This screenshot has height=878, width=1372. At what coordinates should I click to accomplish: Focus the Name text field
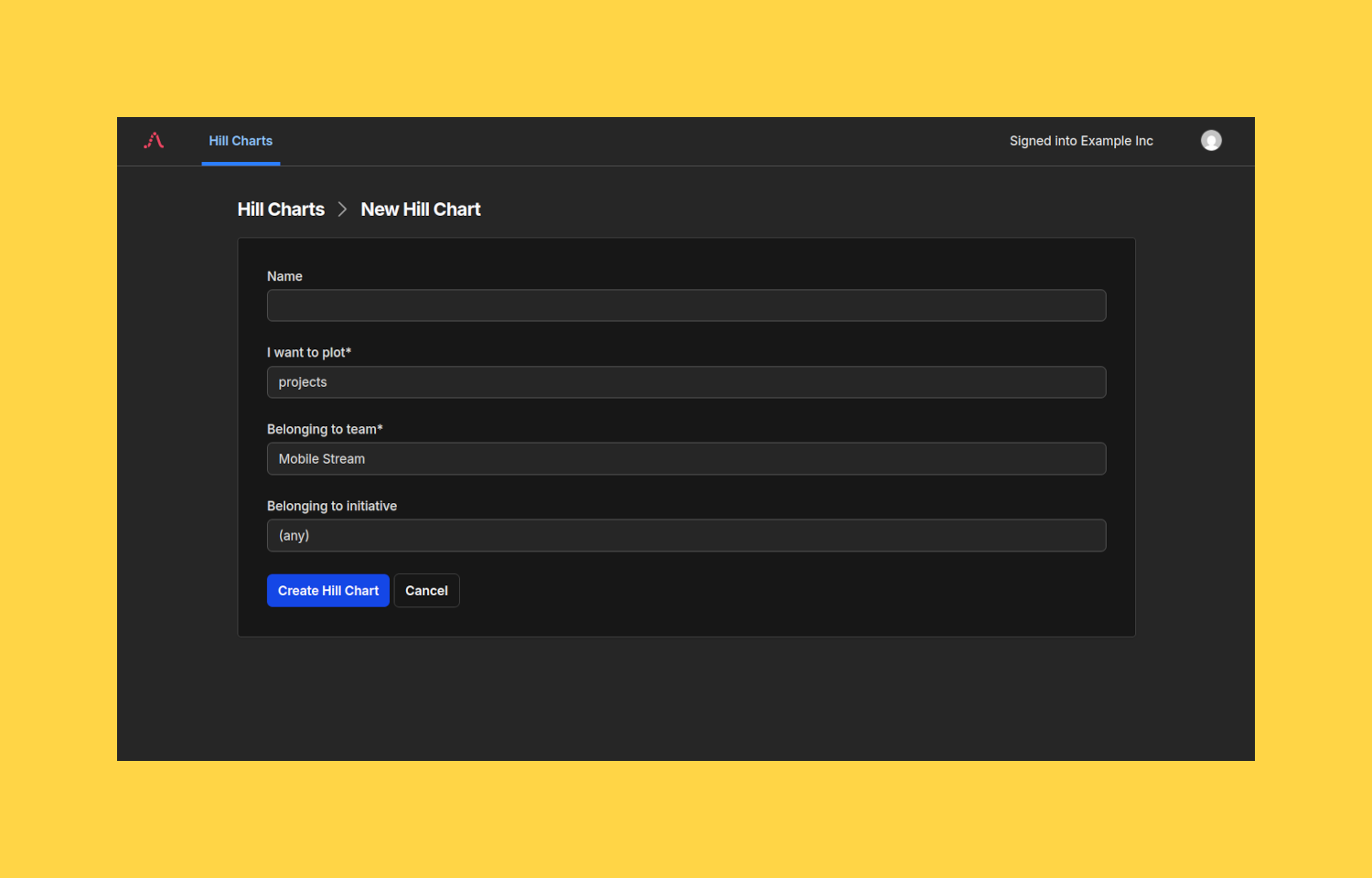(686, 305)
